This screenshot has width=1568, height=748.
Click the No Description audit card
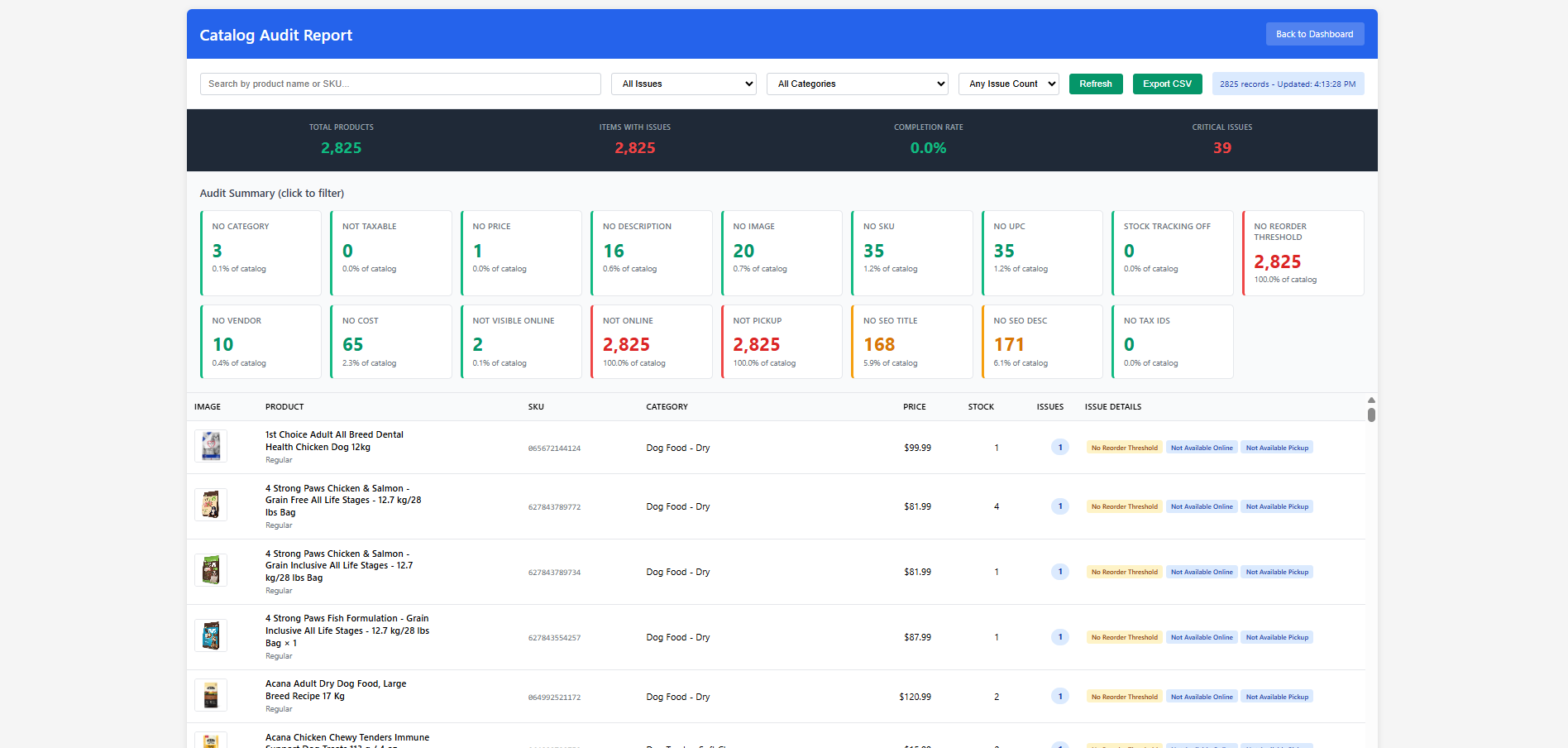[x=652, y=253]
